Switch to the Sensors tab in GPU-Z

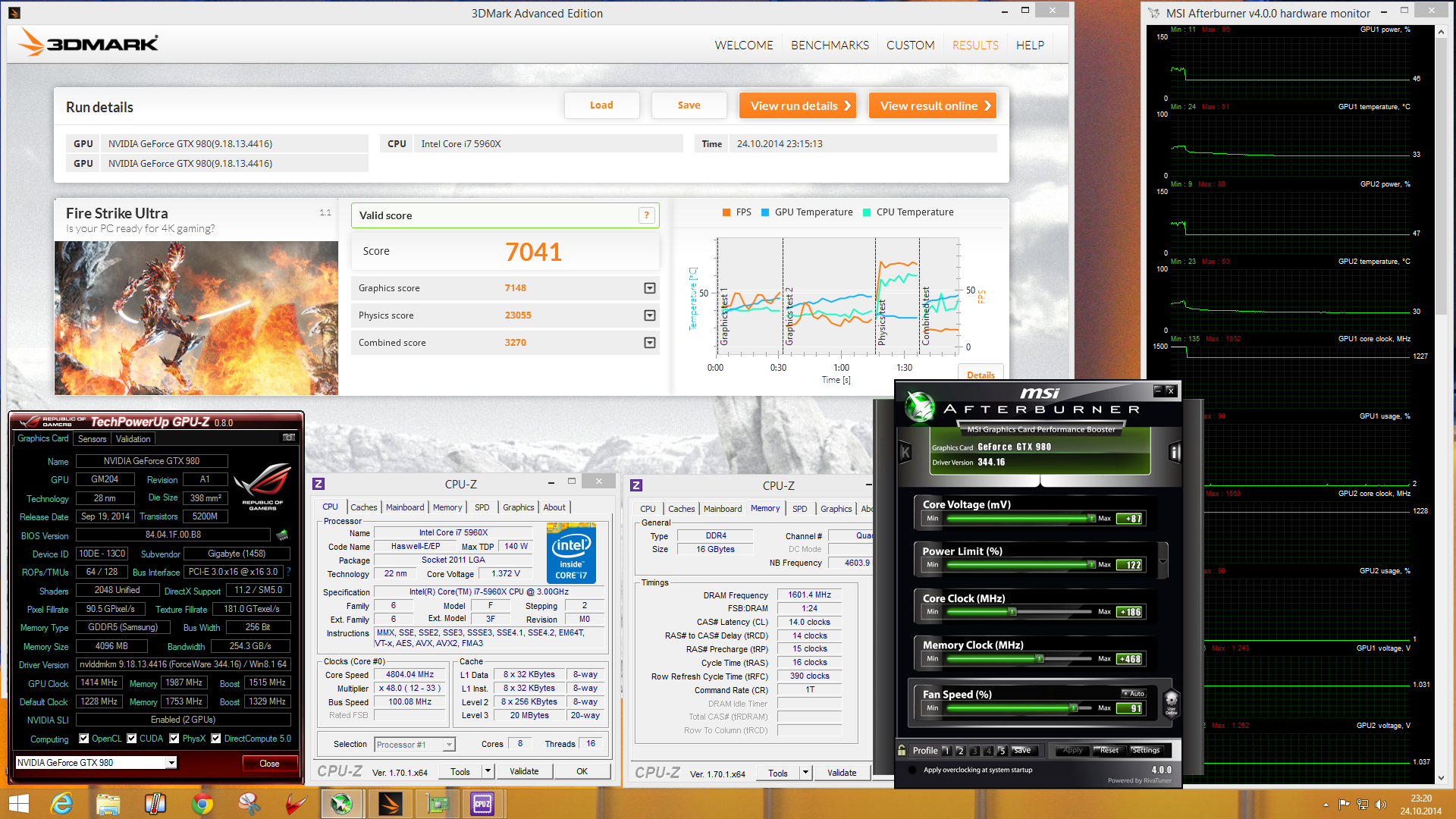92,439
